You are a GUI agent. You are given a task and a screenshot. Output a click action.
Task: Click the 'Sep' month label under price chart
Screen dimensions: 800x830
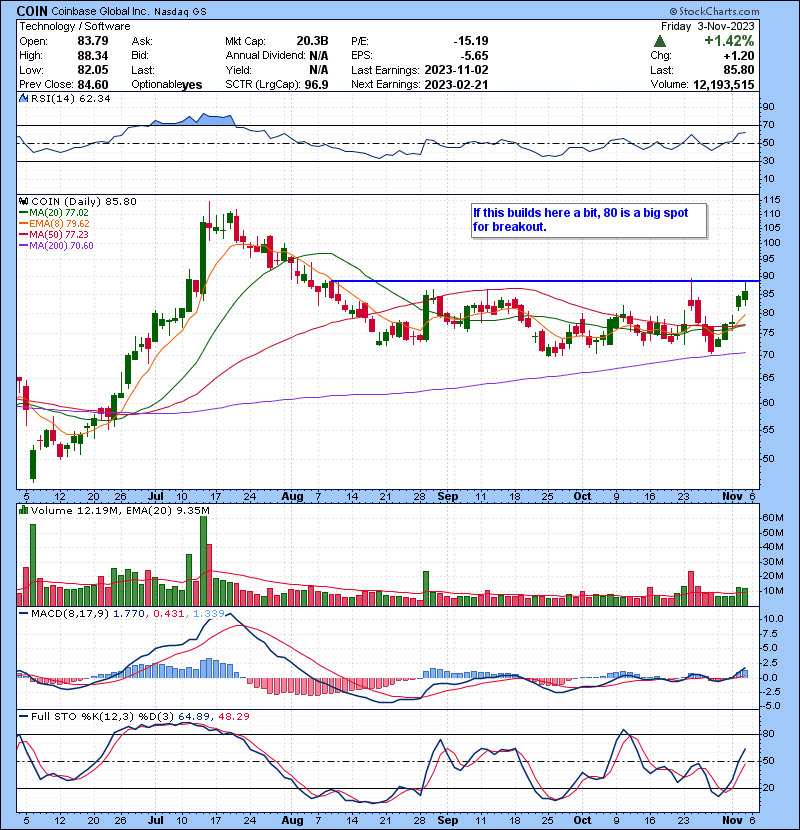[448, 497]
